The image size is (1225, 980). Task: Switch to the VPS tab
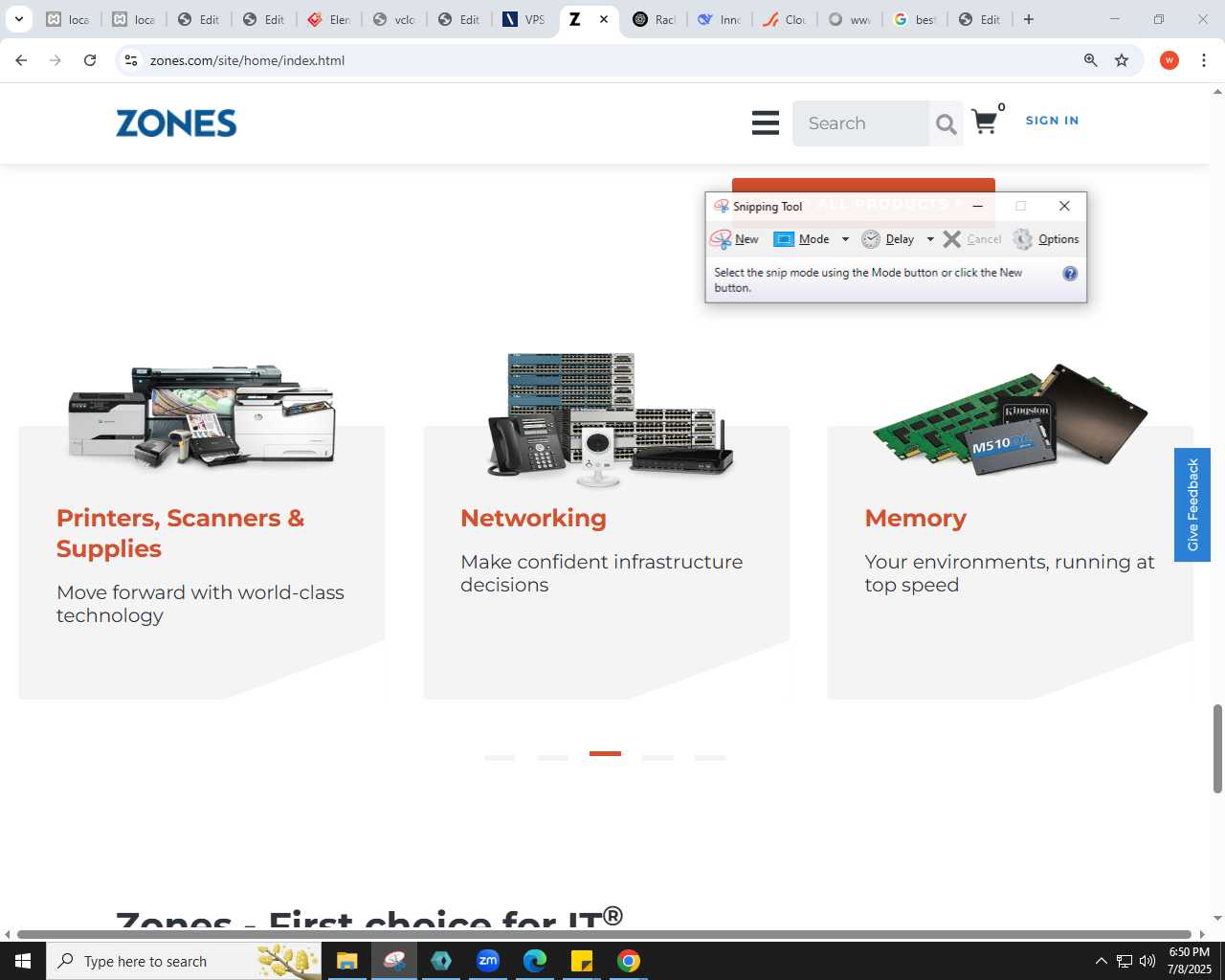524,19
